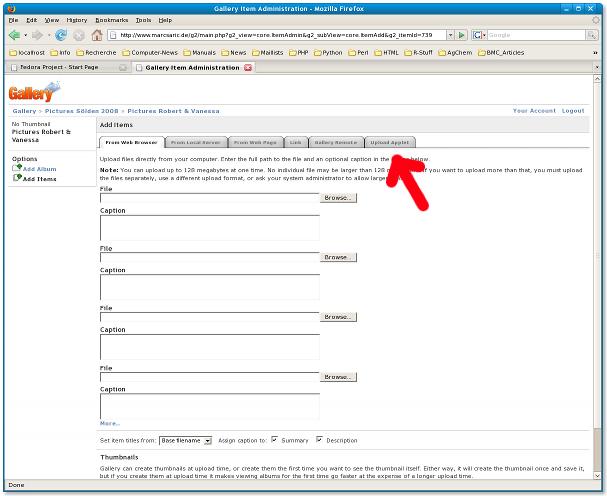Click into the first Caption text area
This screenshot has height=496, width=607.
(209, 227)
